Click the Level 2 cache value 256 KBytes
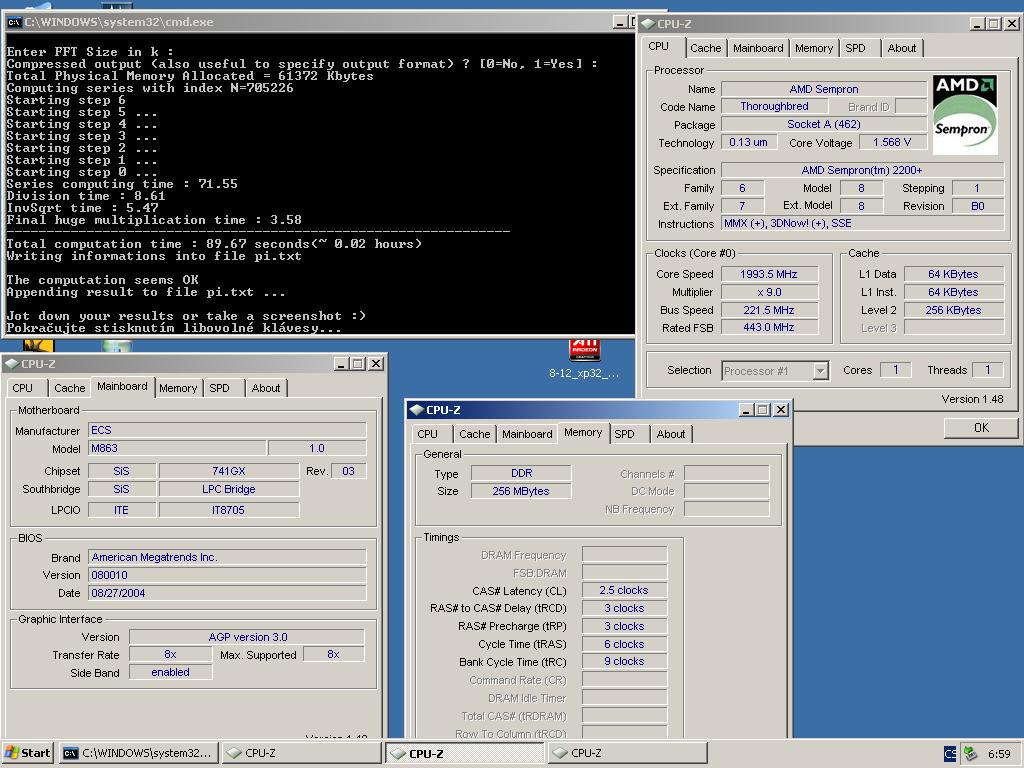Screen dimensions: 1024x768 (x=953, y=310)
